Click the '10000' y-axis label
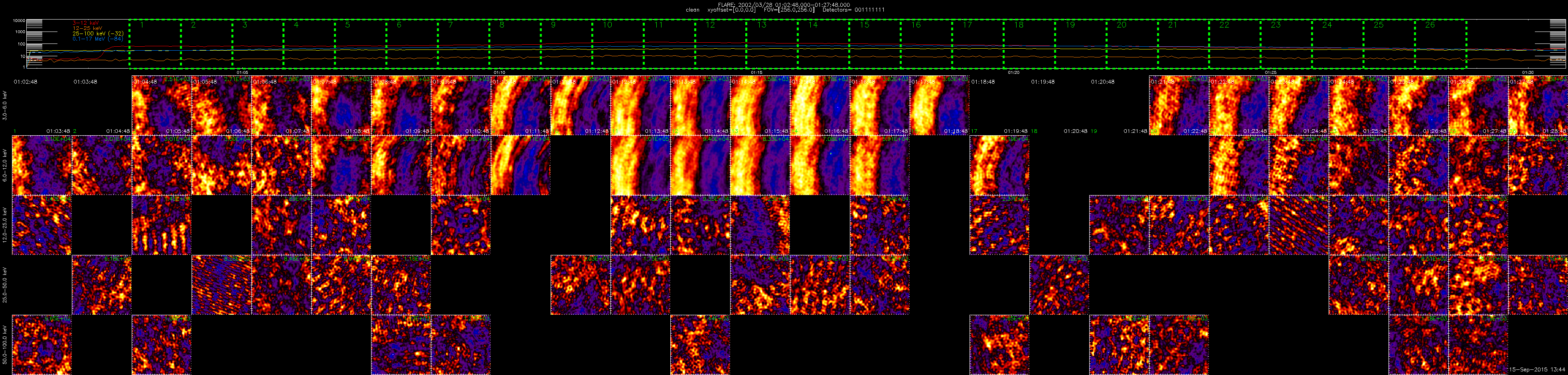This screenshot has width=1568, height=375. pos(19,20)
